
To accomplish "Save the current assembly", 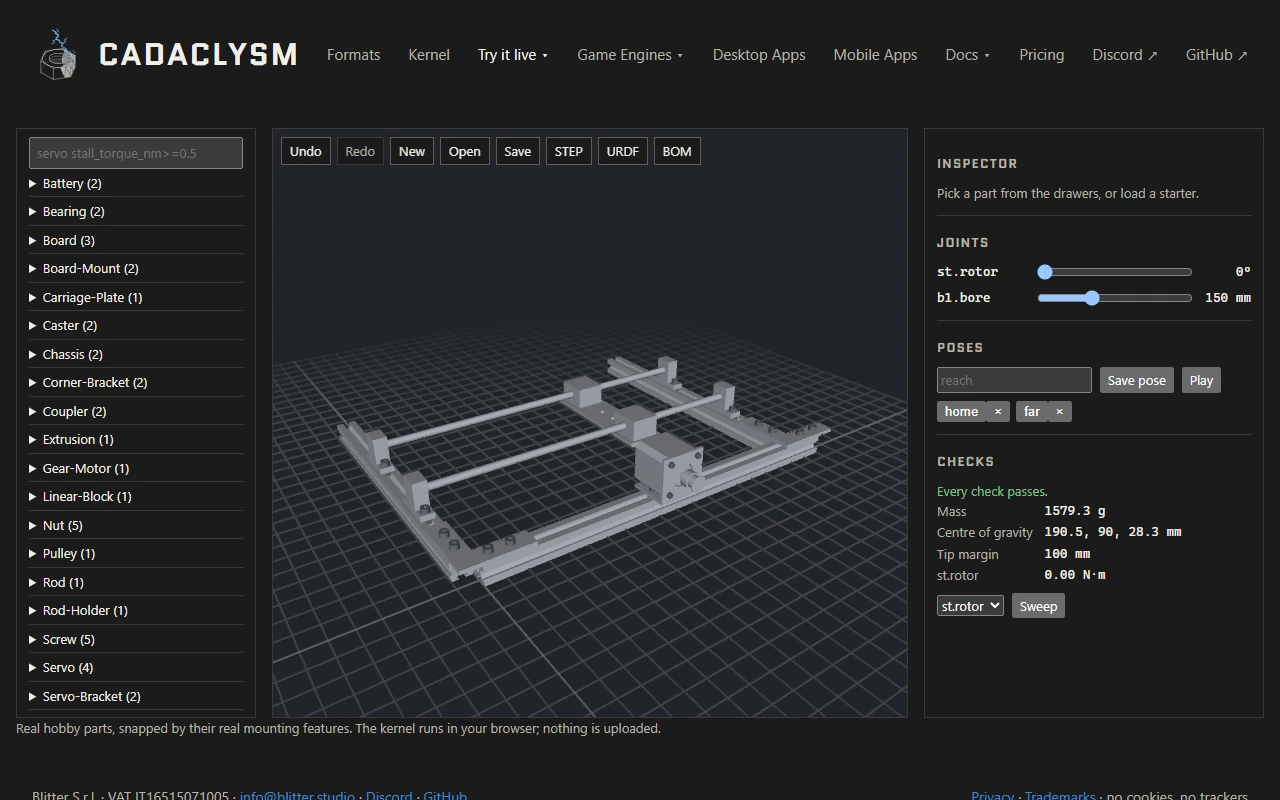I will (518, 151).
